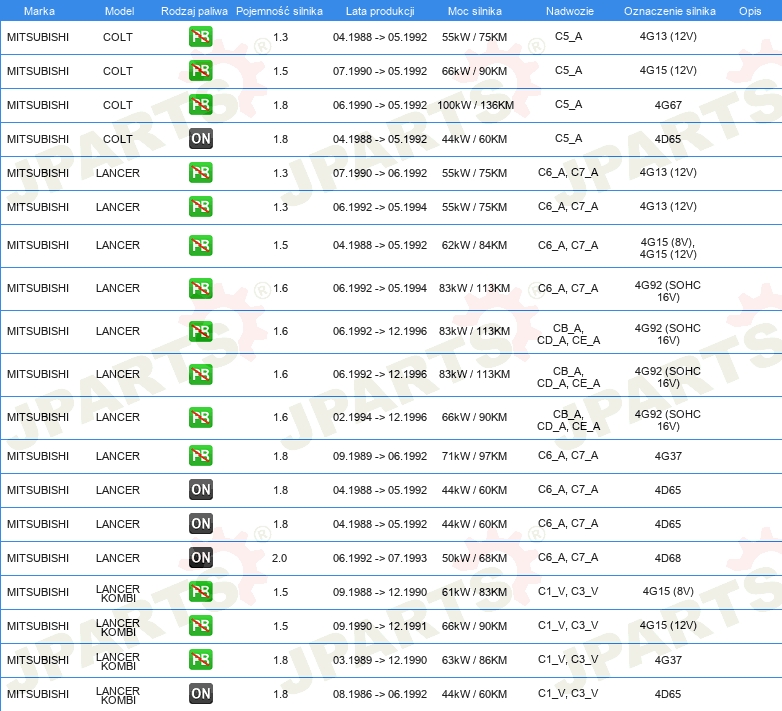Click the petrol icon in the COLT 1.3 row
This screenshot has width=782, height=711.
[200, 37]
